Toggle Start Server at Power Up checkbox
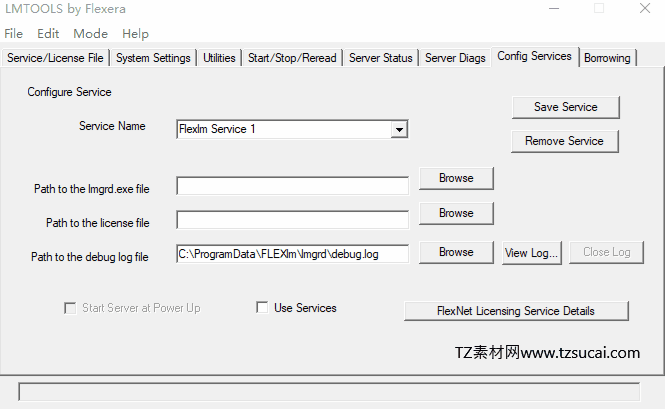 (x=70, y=308)
